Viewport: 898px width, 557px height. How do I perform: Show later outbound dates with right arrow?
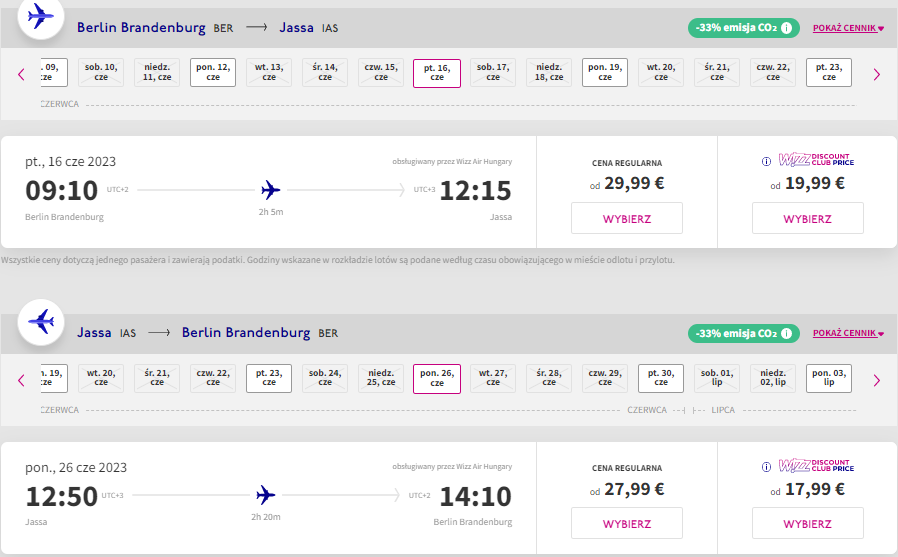point(876,74)
